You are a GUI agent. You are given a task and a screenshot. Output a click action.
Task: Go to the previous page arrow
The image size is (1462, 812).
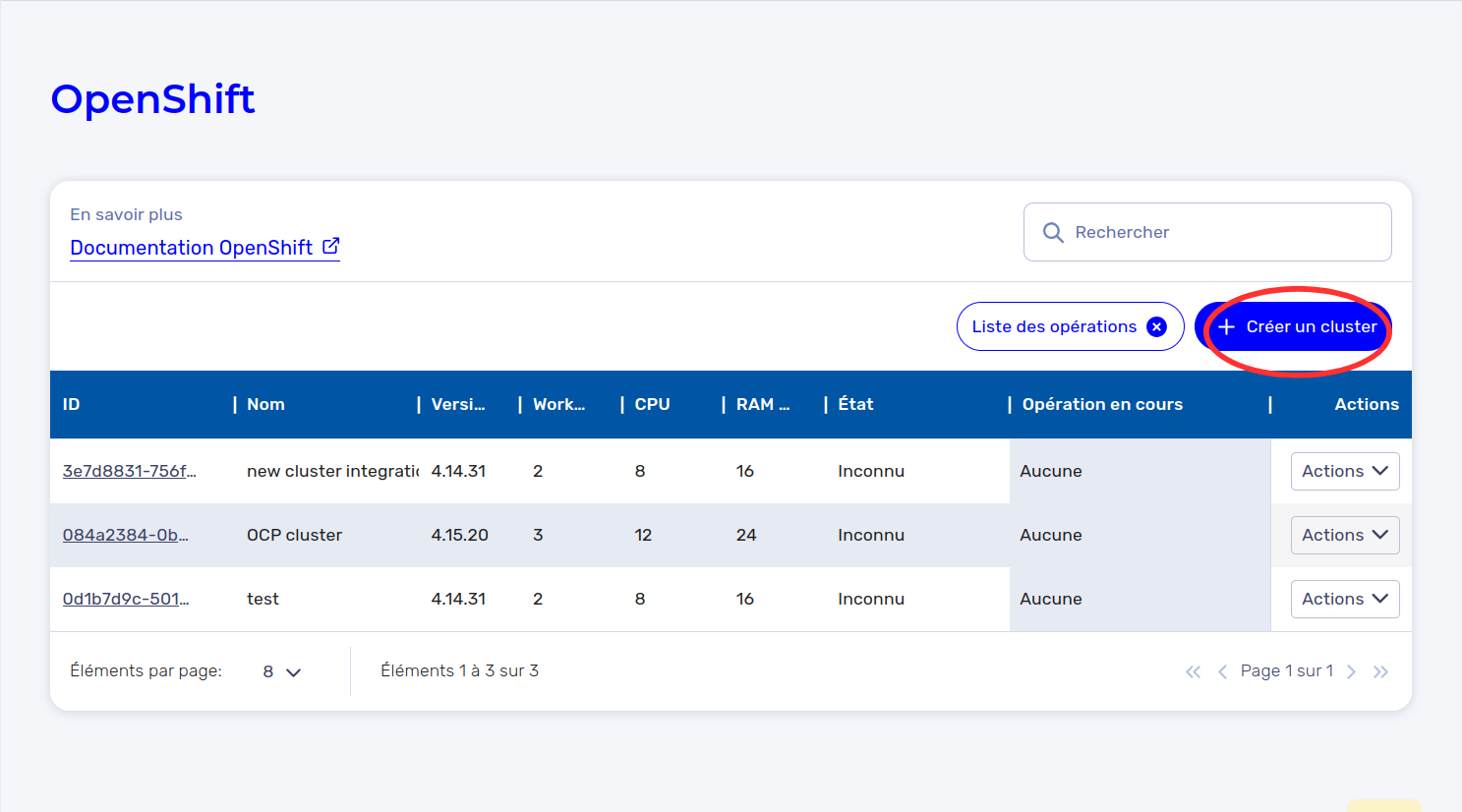pos(1222,671)
